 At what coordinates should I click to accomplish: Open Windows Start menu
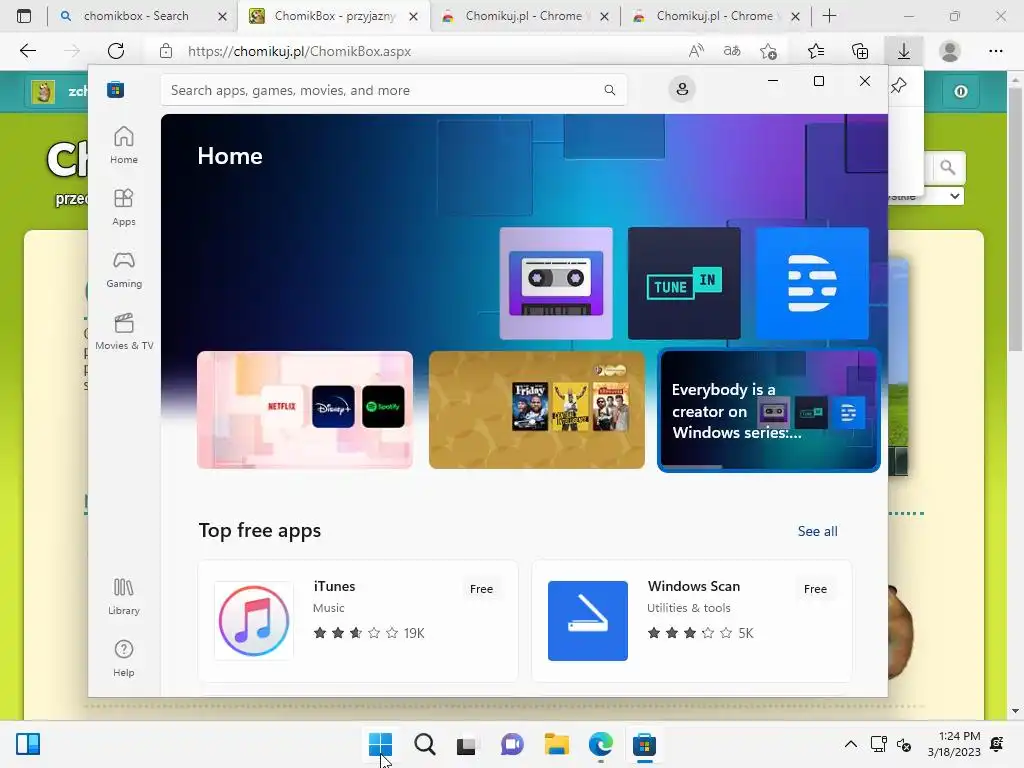coord(380,744)
